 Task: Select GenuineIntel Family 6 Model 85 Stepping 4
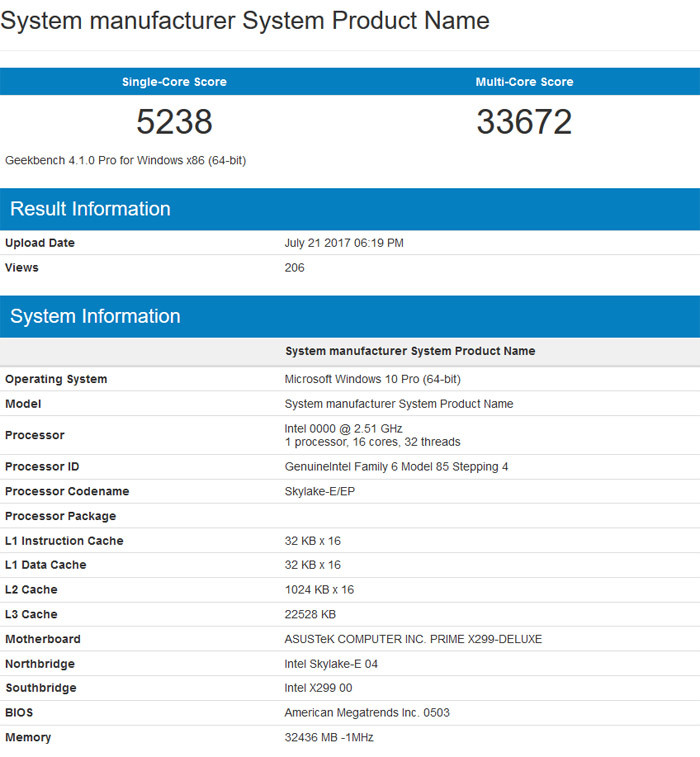[396, 466]
